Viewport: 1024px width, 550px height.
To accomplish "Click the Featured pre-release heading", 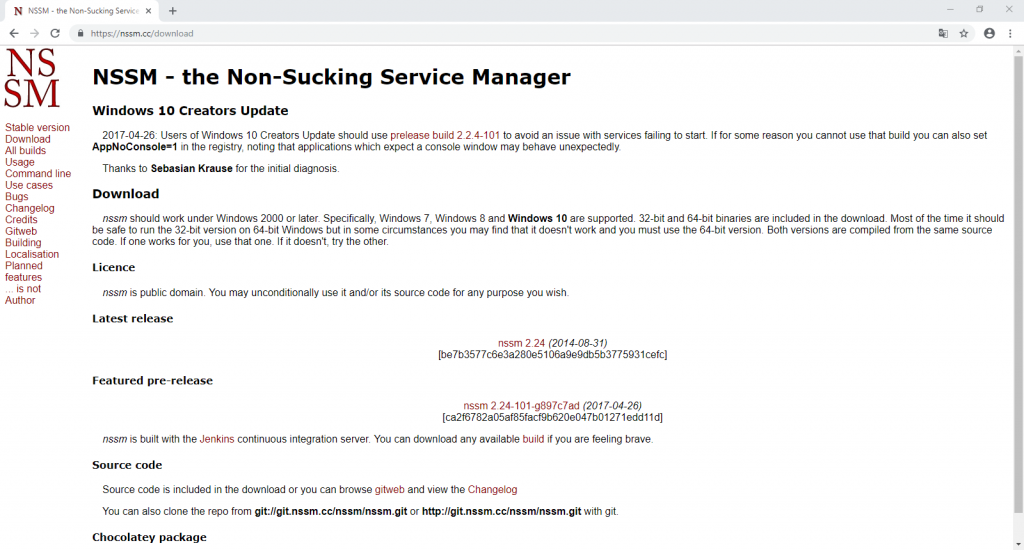I will pyautogui.click(x=152, y=381).
